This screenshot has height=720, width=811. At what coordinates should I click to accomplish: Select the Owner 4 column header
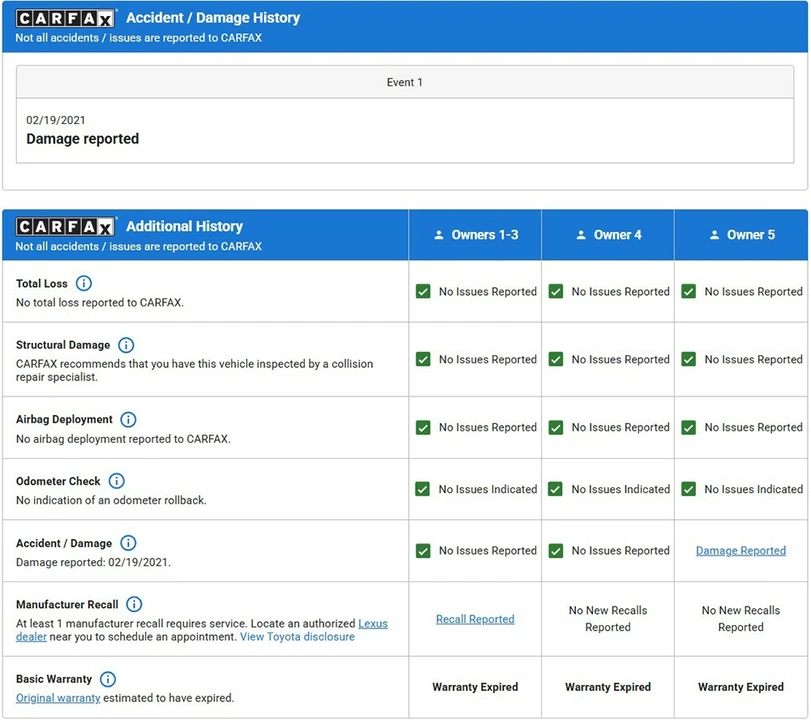coord(608,235)
